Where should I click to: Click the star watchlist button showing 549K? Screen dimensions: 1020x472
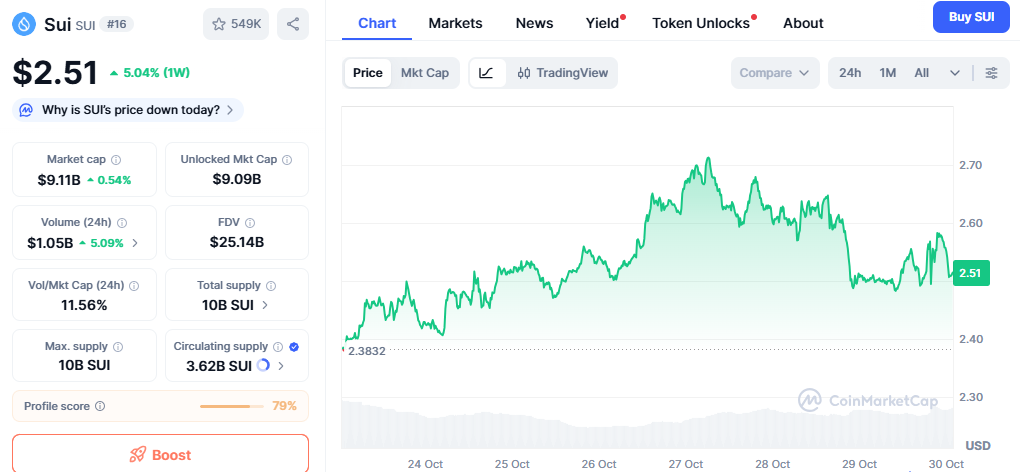(235, 24)
